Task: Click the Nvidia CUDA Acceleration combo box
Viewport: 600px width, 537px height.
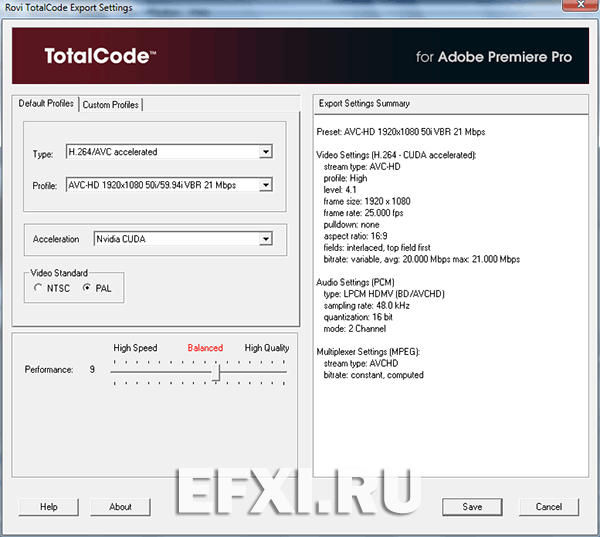Action: click(183, 239)
